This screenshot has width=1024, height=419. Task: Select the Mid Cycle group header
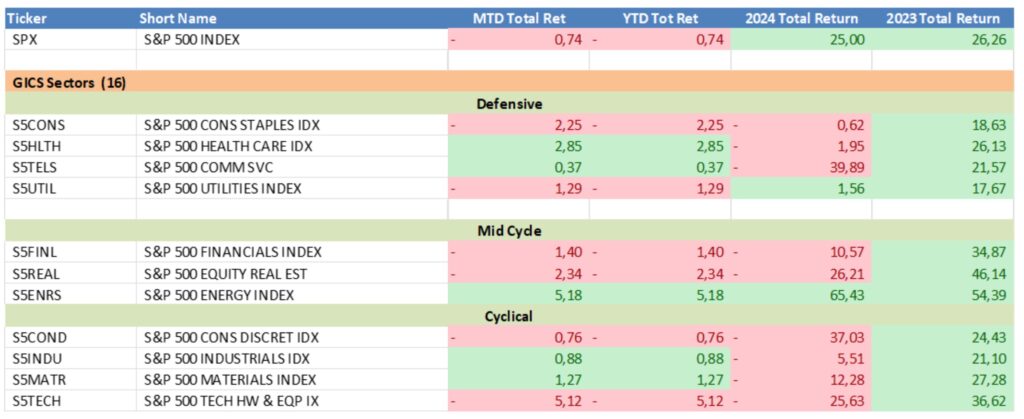coord(510,231)
